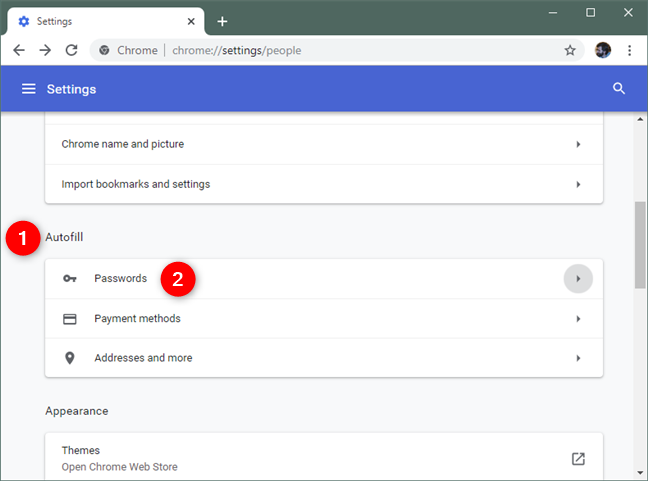Expand Chrome name and picture arrow
The height and width of the screenshot is (481, 648).
click(x=578, y=144)
